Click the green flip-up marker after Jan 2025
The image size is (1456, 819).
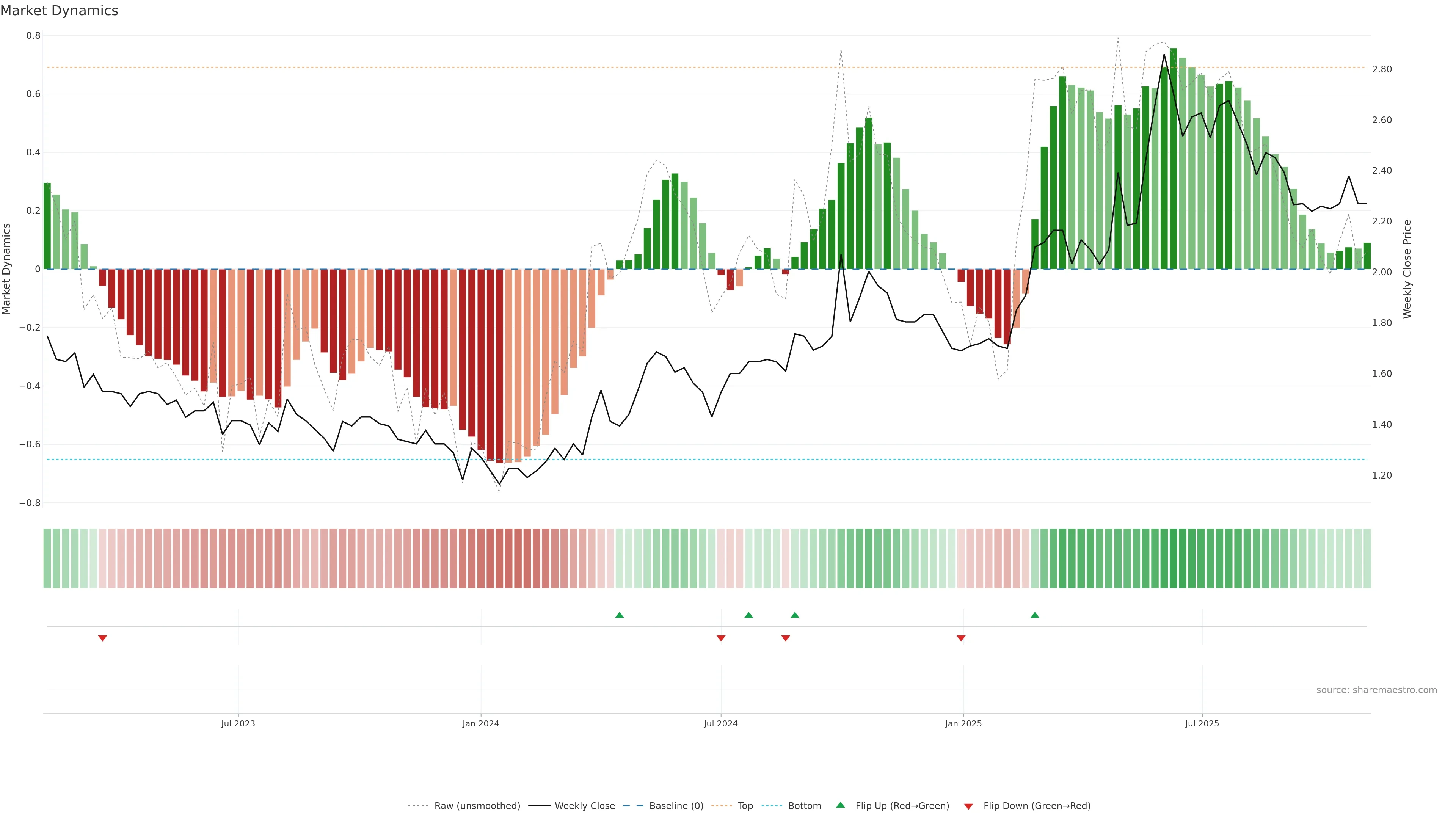1034,615
